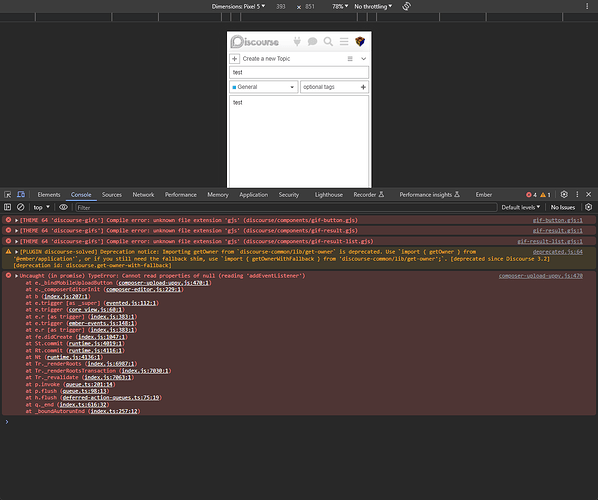
Task: Switch to the Sources tab
Action: click(x=112, y=195)
